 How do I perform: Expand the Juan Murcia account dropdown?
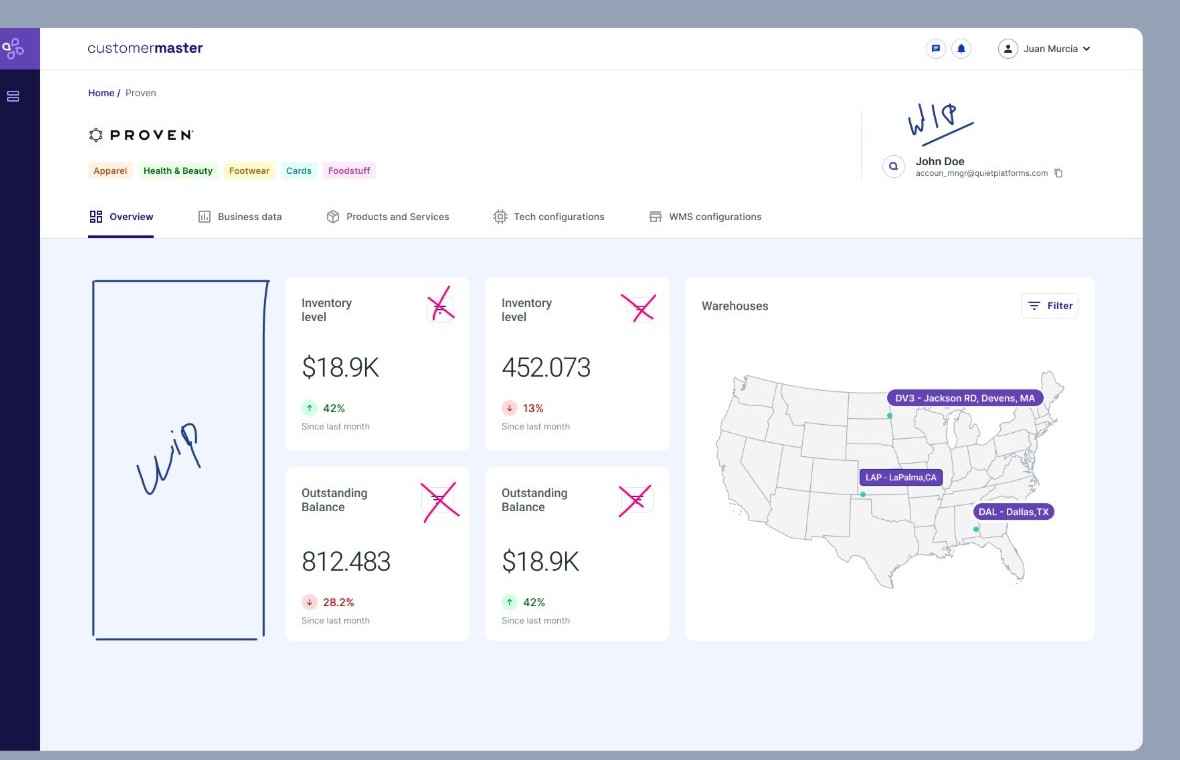[x=1086, y=49]
